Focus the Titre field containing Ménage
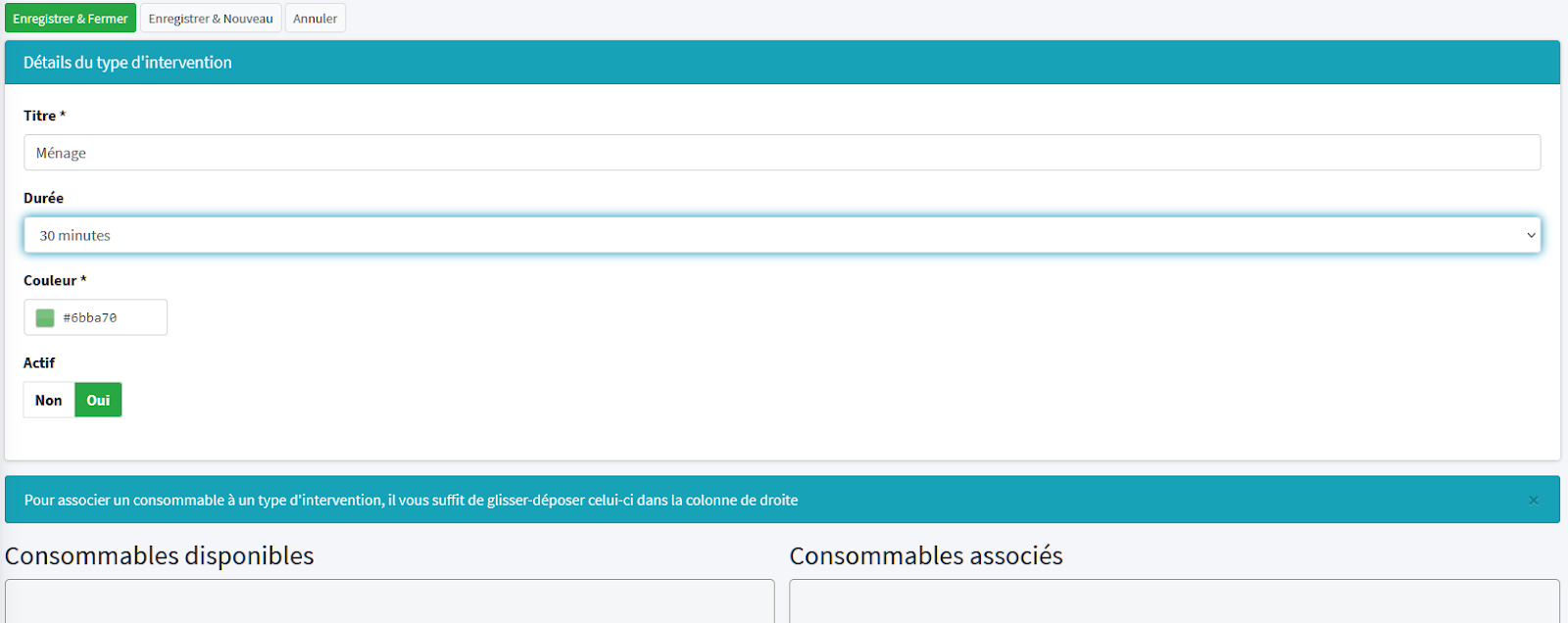 [781, 153]
